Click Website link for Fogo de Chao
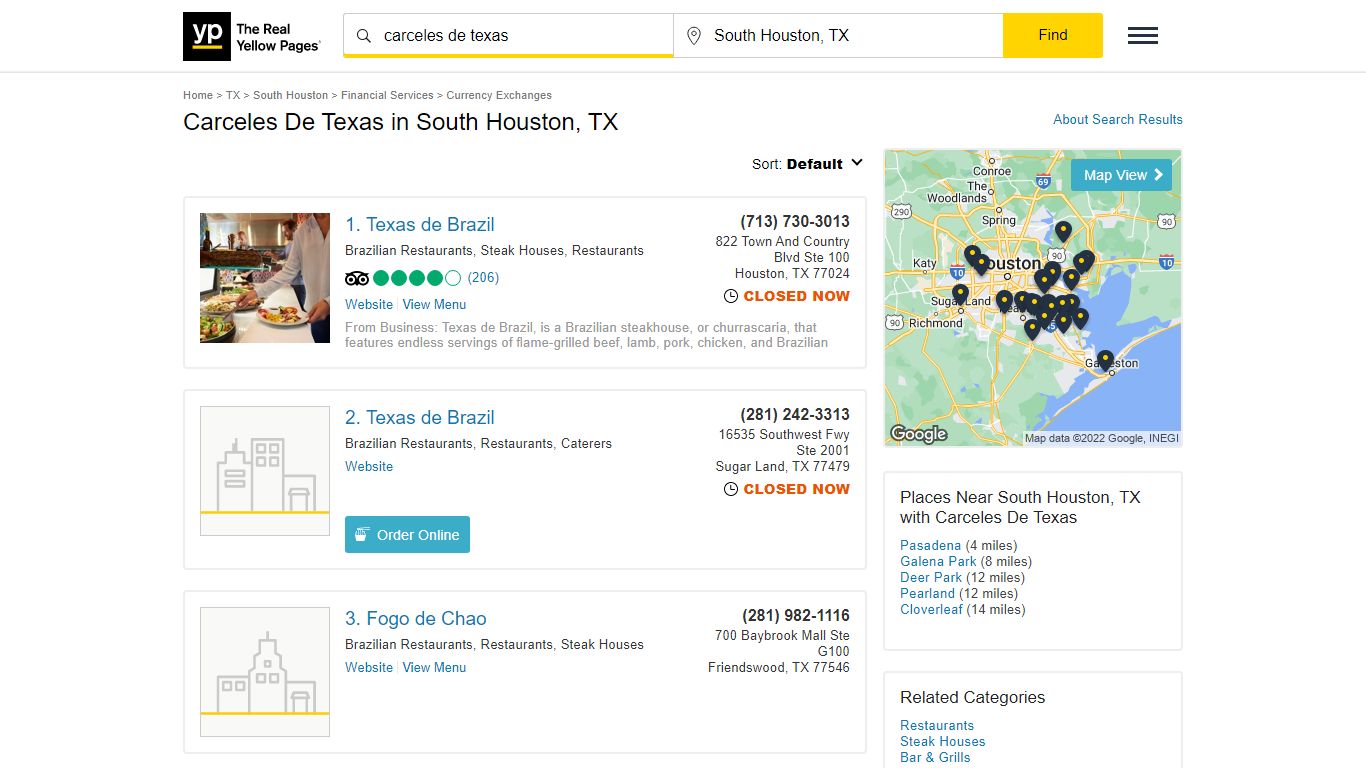Image resolution: width=1366 pixels, height=768 pixels. pos(369,667)
